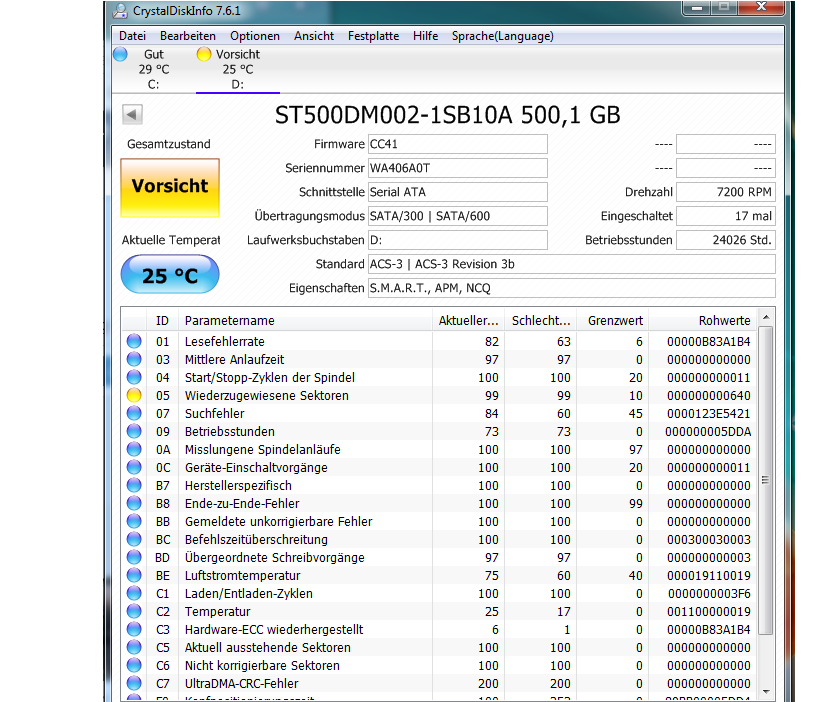Open the Optionen menu
This screenshot has height=702, width=819.
pos(255,36)
